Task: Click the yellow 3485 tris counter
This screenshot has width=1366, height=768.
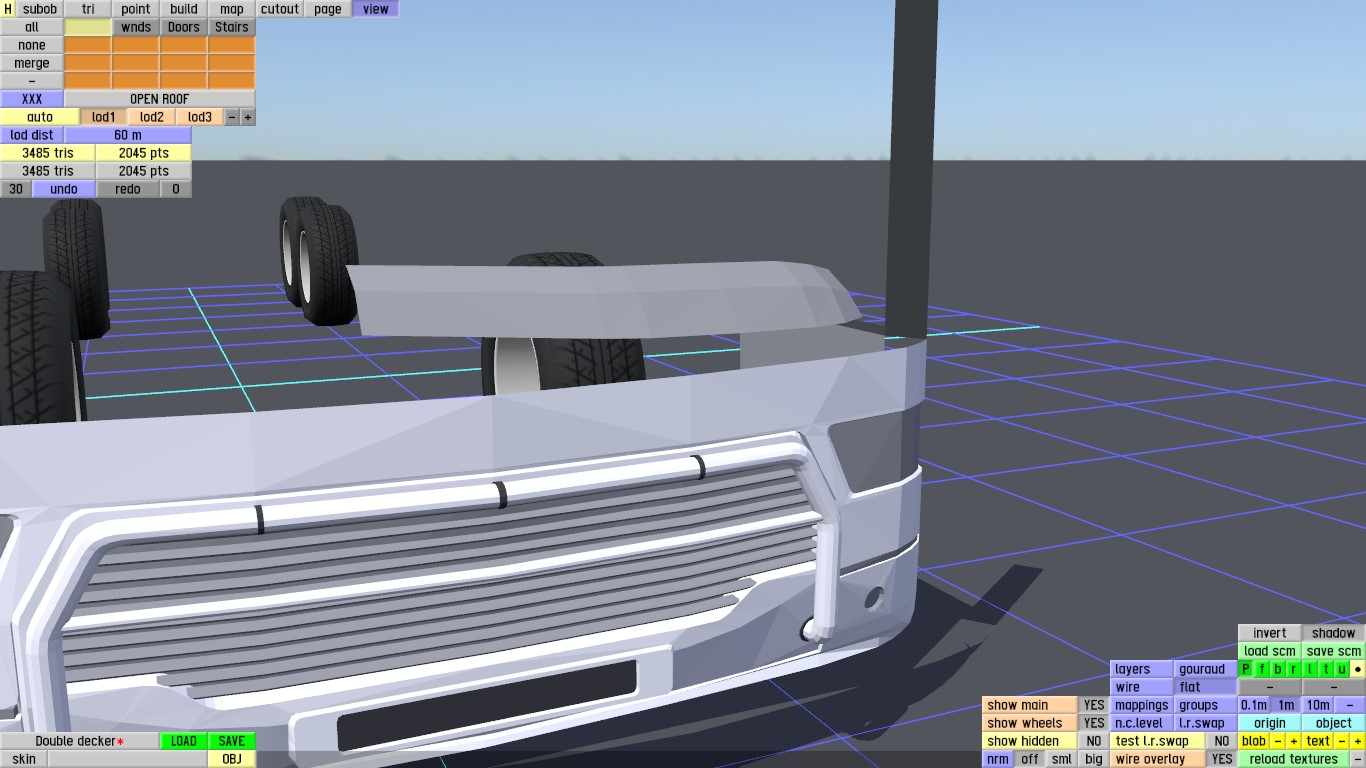Action: click(x=48, y=153)
